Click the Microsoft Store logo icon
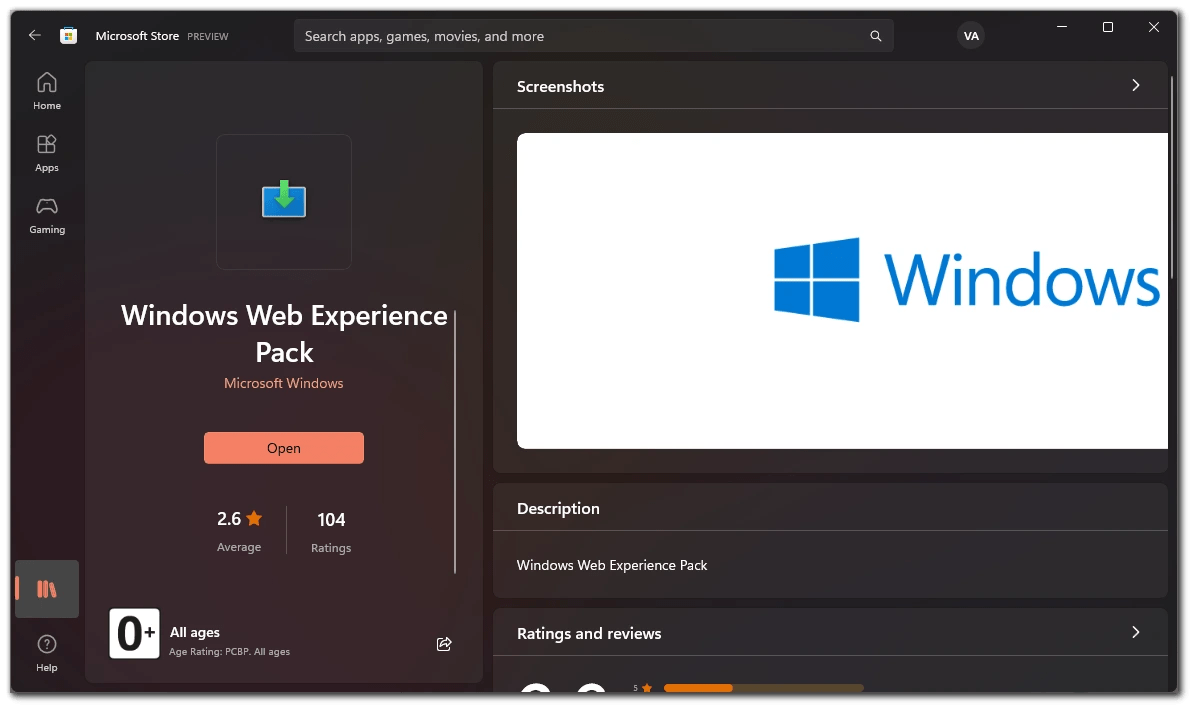1196x711 pixels. (69, 36)
